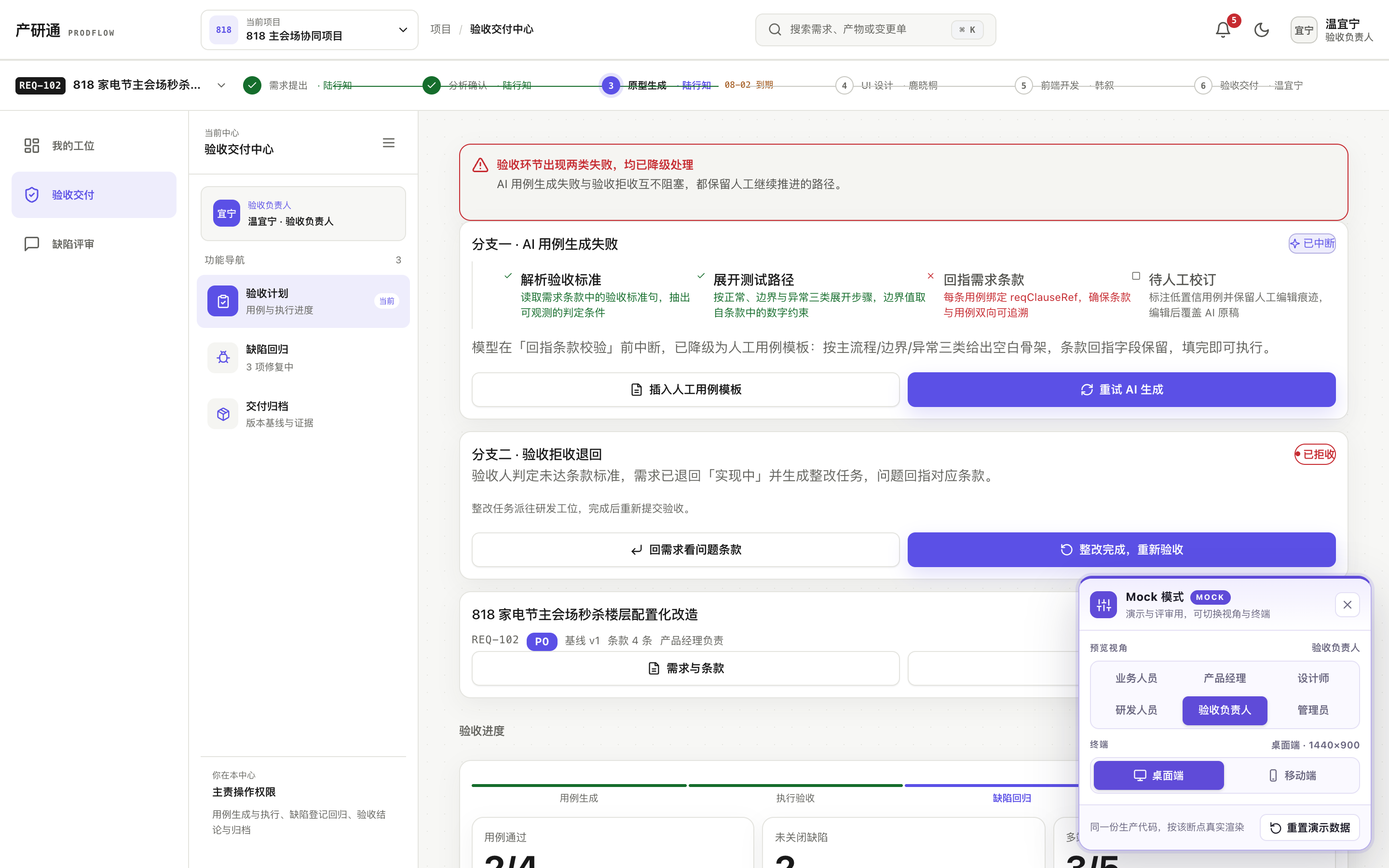Viewport: 1389px width, 868px height.
Task: Click the ⌘K shortcut badge
Action: pyautogui.click(x=967, y=30)
